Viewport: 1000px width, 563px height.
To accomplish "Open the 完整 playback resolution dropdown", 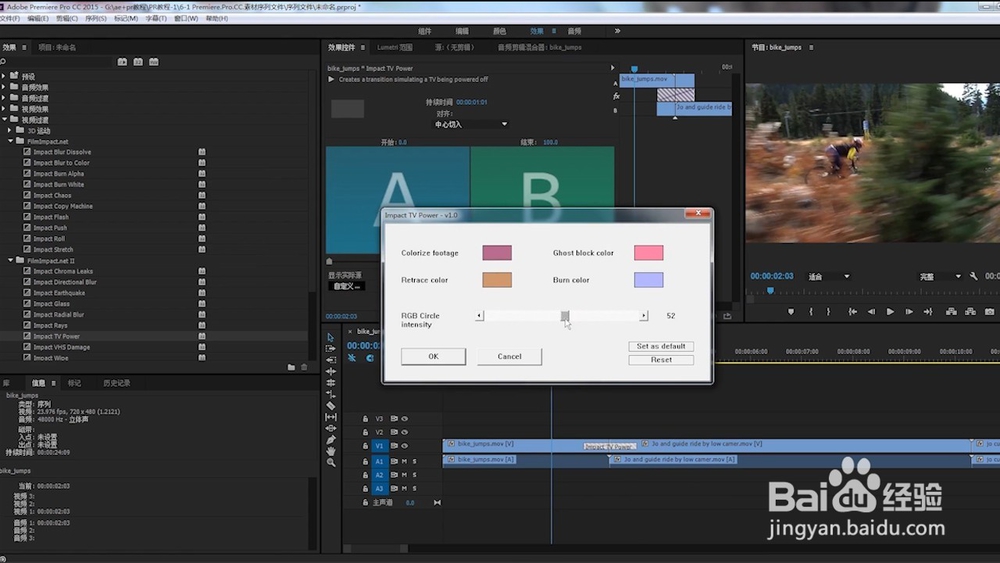I will (x=940, y=277).
